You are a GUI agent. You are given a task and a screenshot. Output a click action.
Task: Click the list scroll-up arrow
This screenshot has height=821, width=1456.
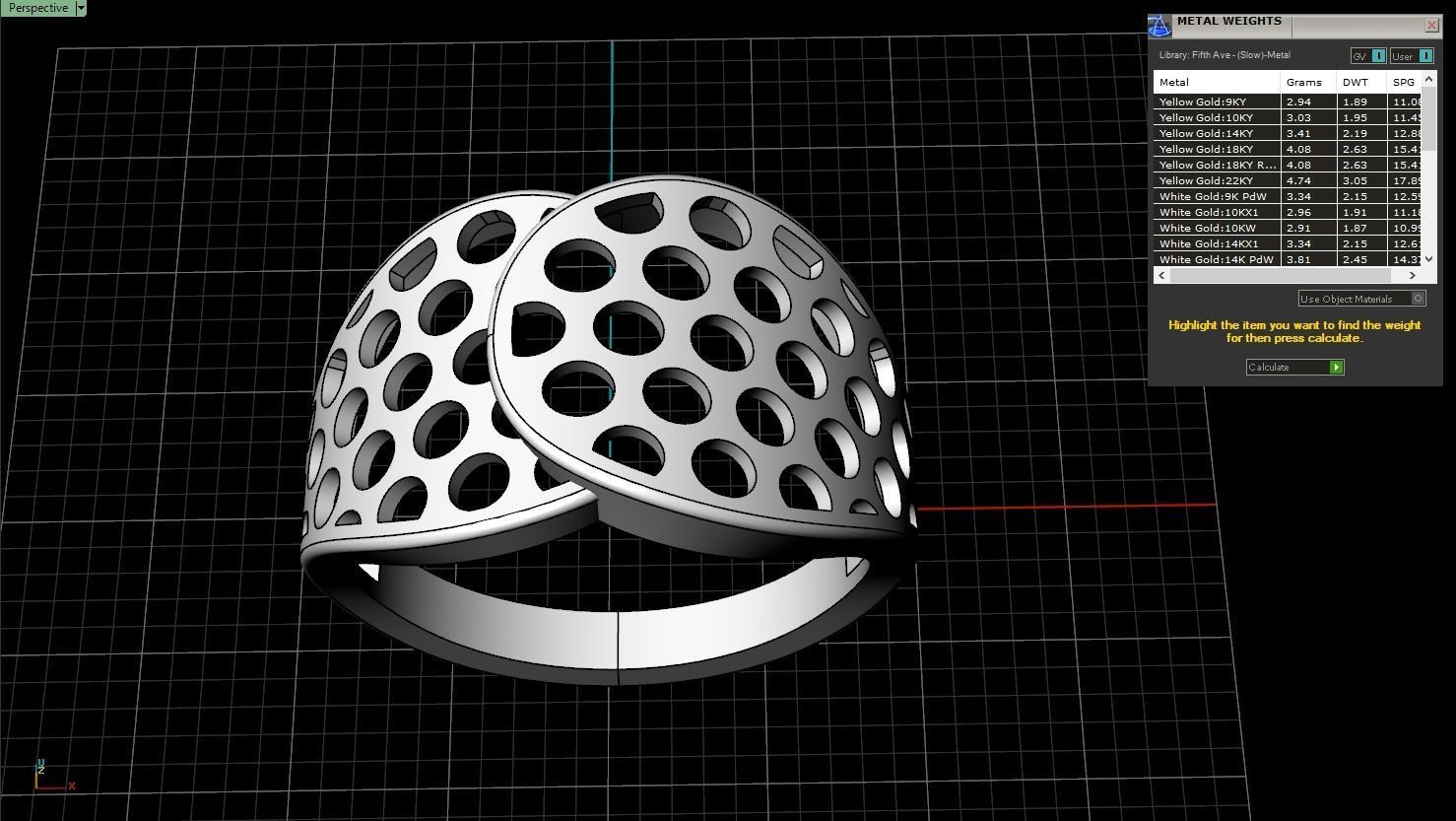[1430, 78]
